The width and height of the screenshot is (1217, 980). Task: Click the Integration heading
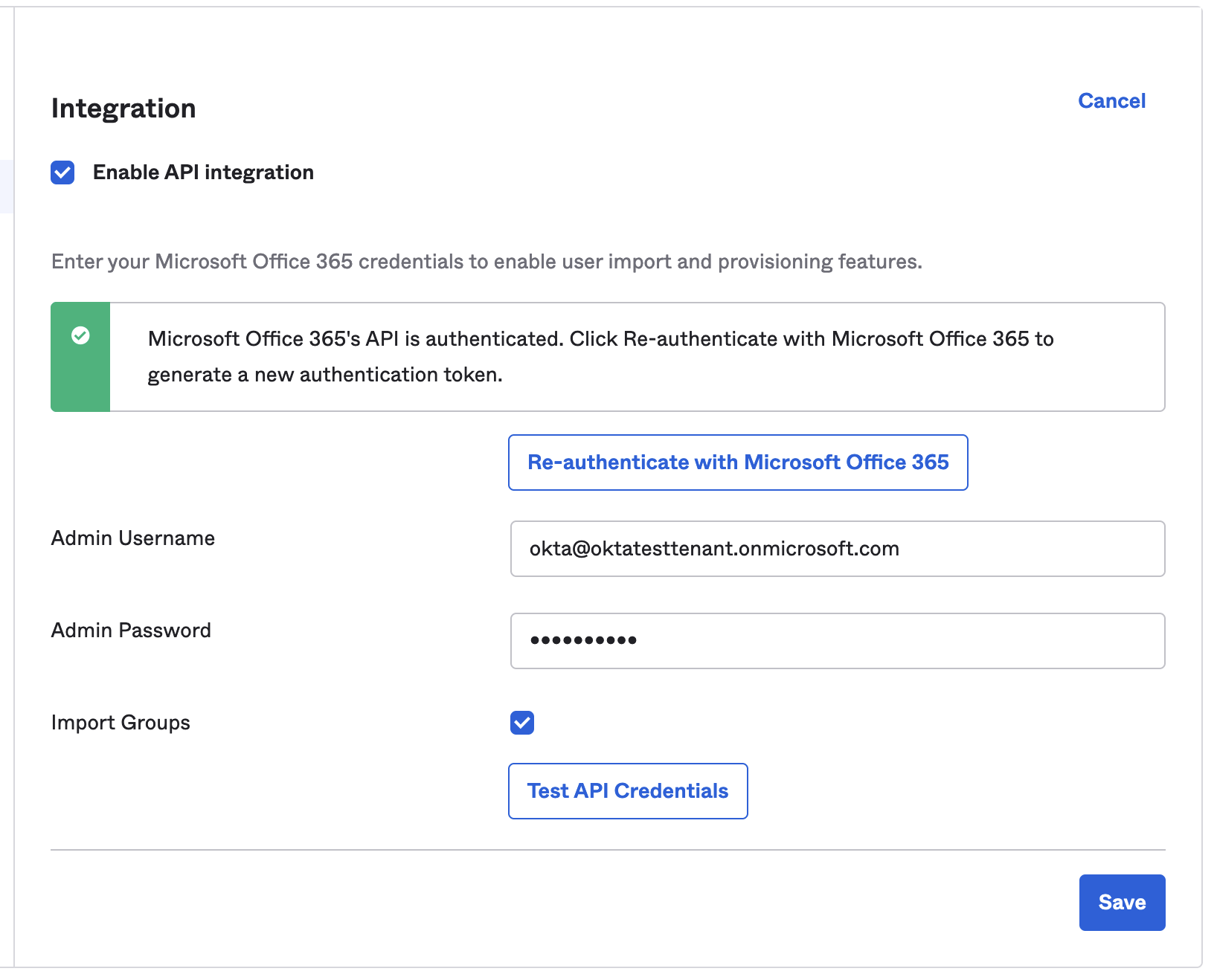tap(123, 109)
